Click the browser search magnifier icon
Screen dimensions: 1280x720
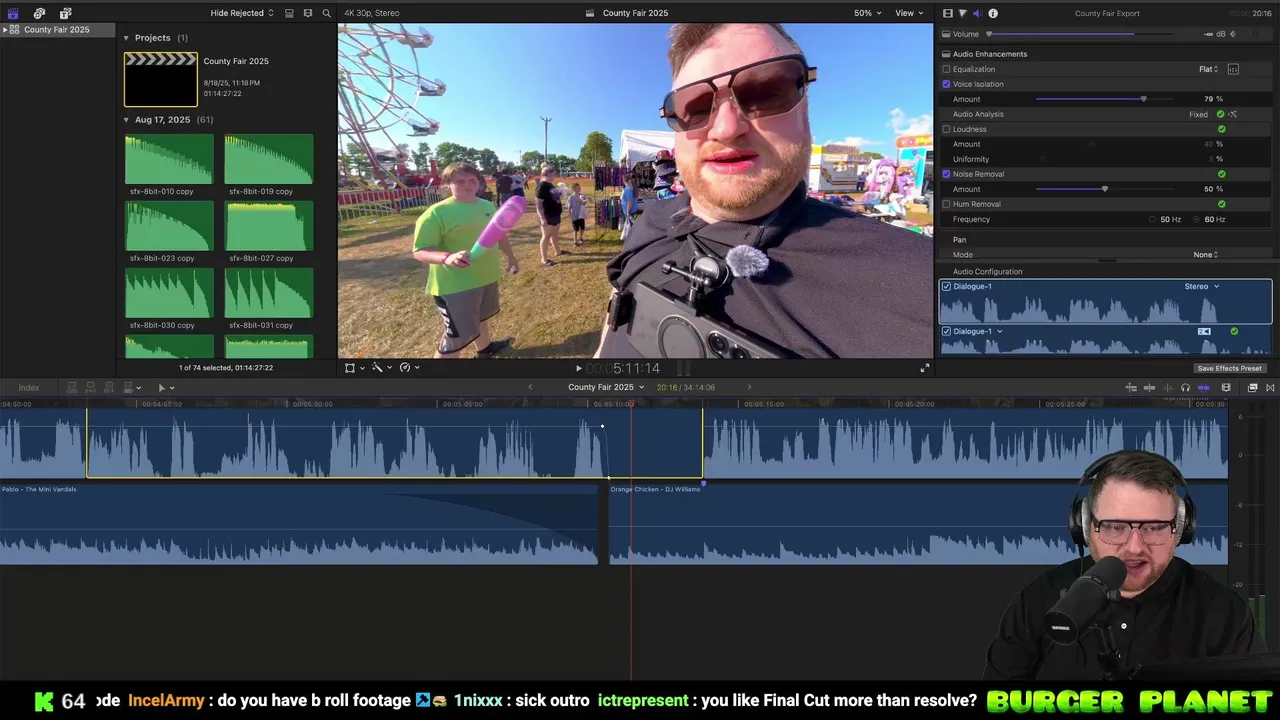pyautogui.click(x=326, y=13)
